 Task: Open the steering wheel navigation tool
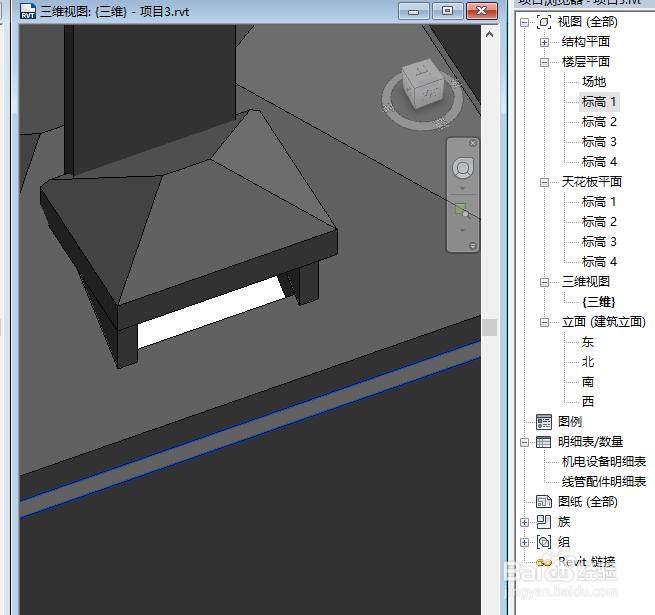click(463, 168)
